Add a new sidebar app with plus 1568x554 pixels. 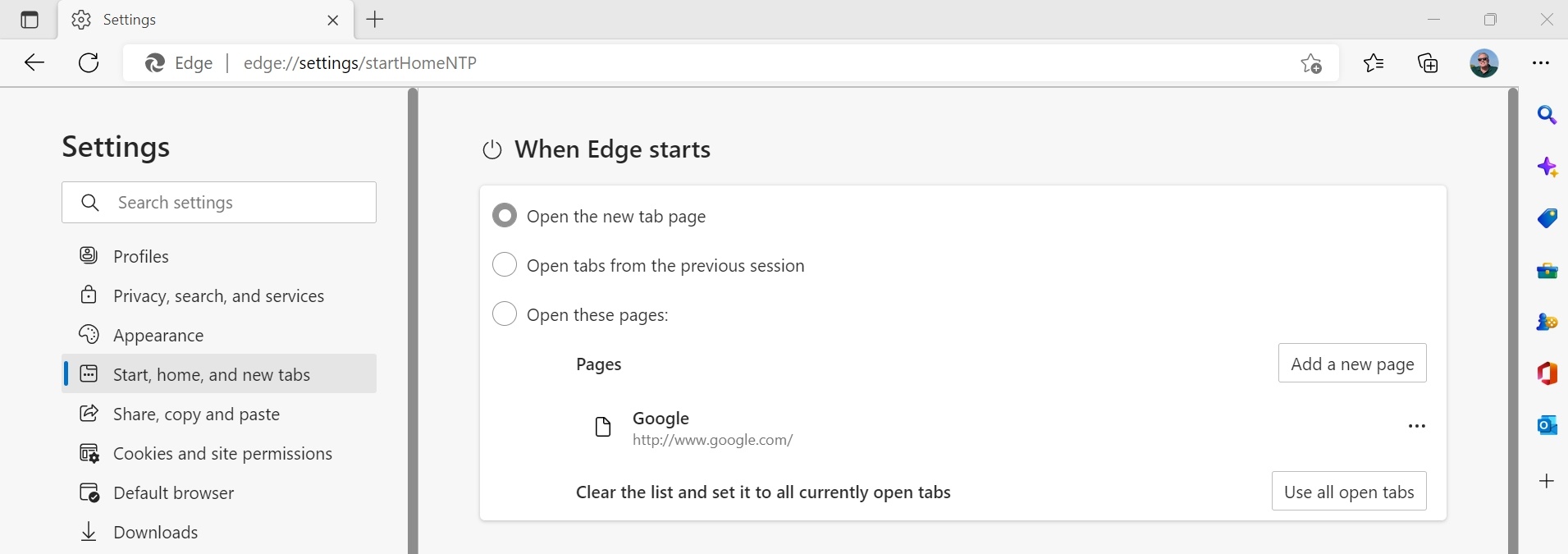tap(1547, 481)
